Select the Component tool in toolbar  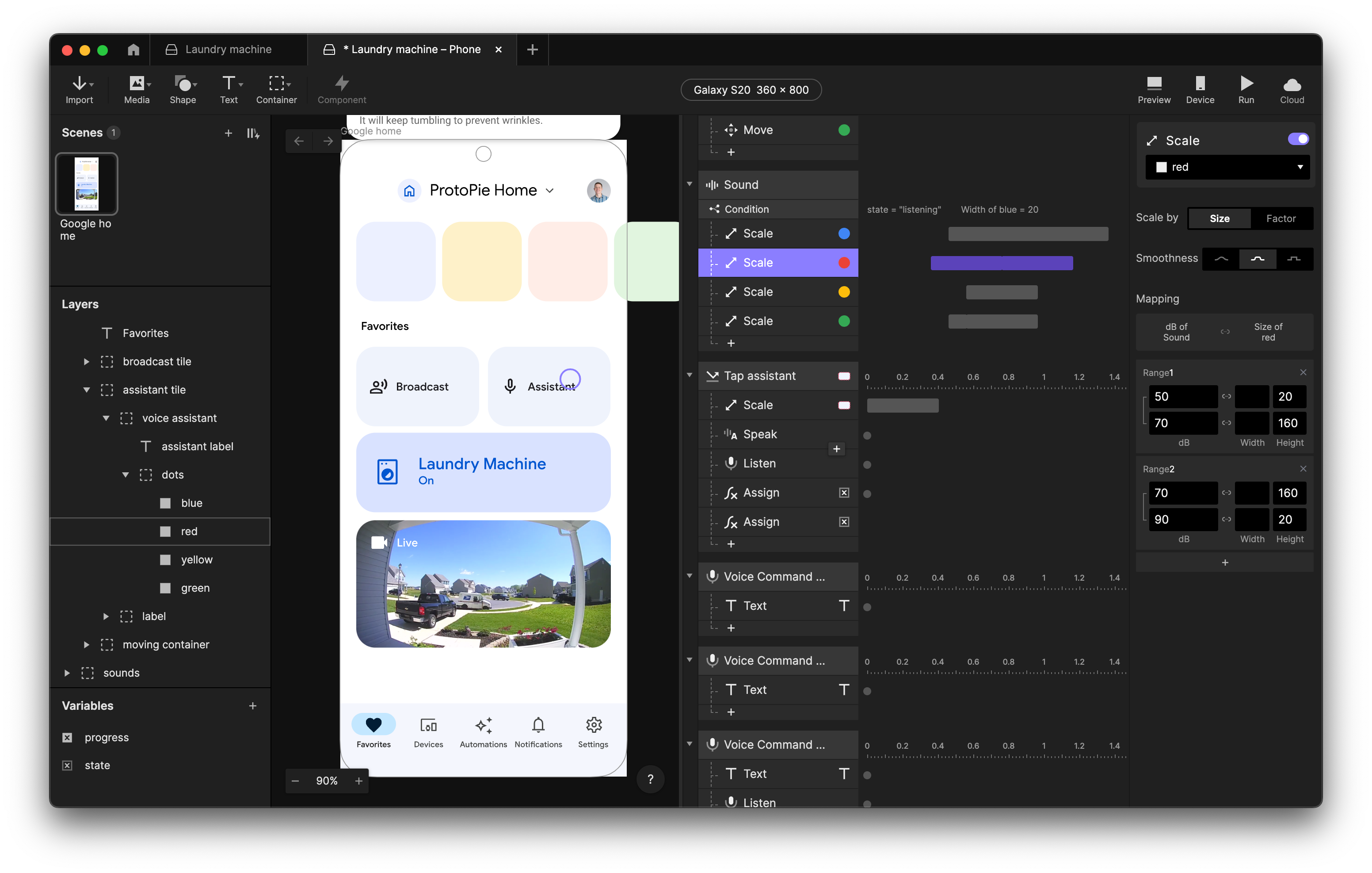pos(340,88)
